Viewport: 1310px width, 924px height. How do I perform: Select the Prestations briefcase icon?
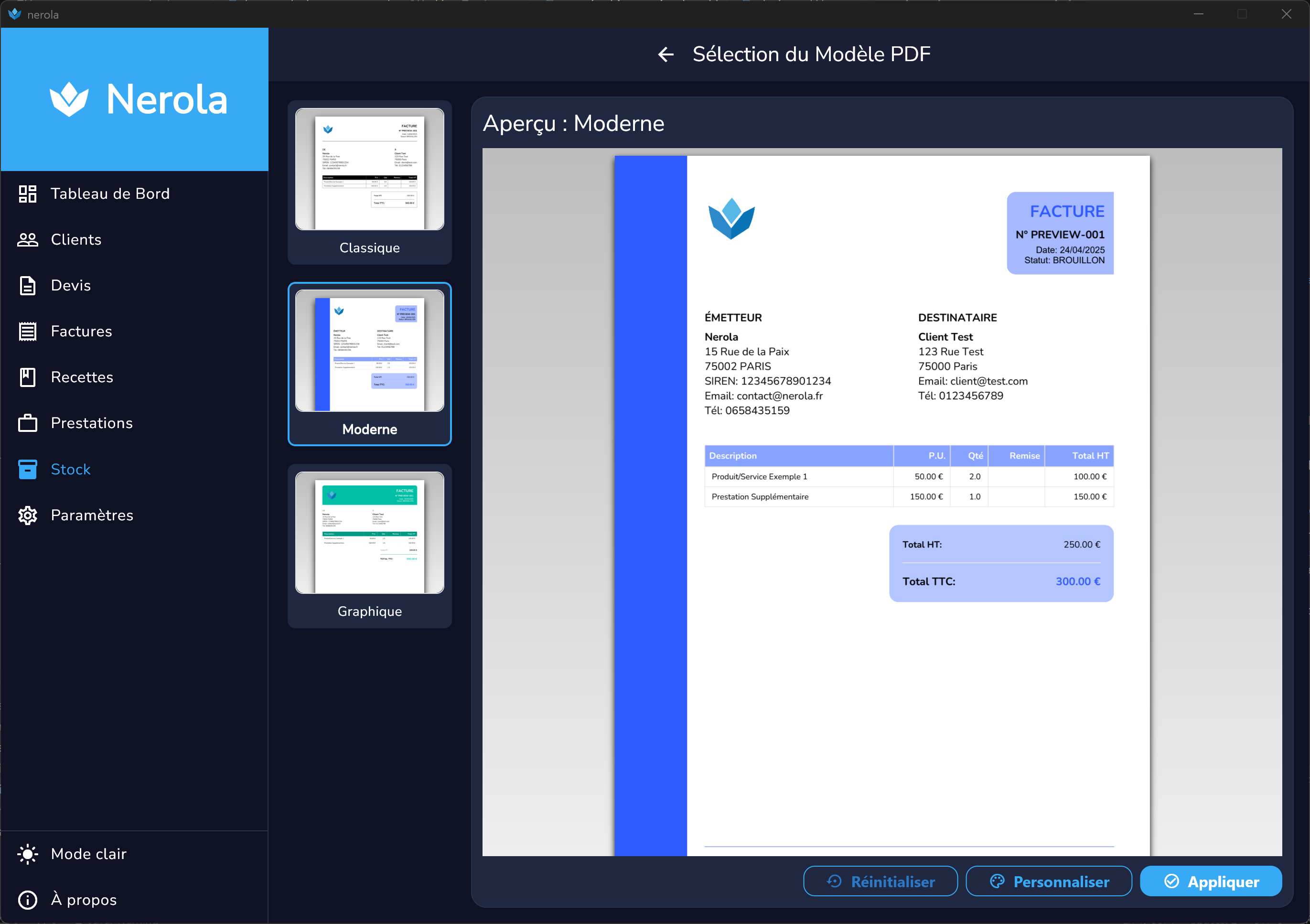pyautogui.click(x=27, y=423)
